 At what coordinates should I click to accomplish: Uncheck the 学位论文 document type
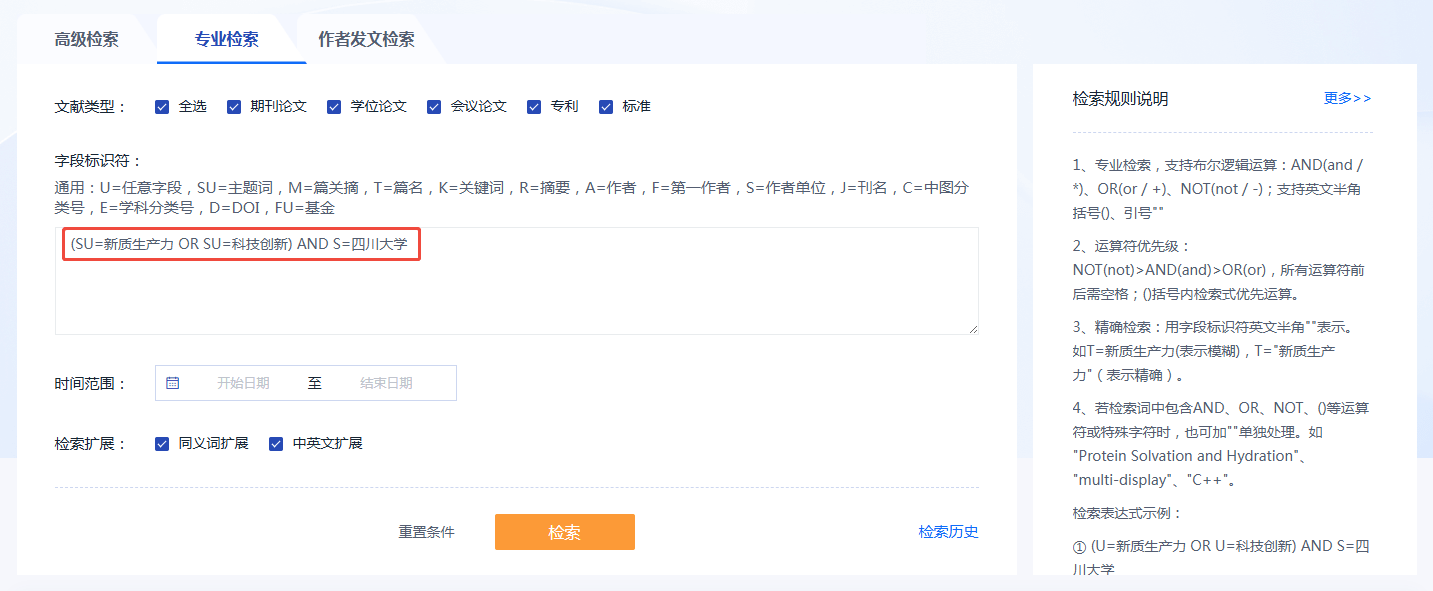(334, 107)
